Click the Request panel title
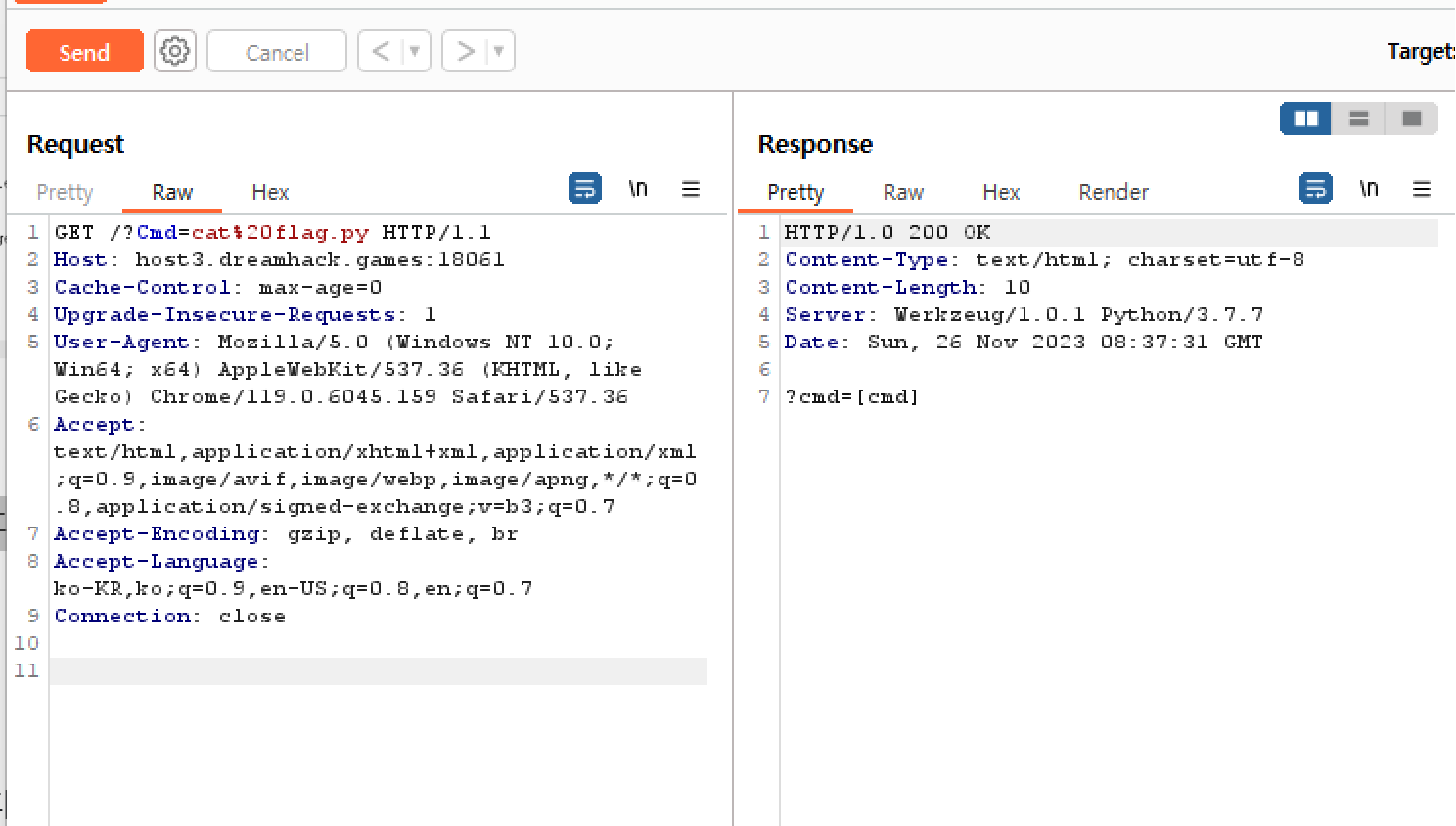1456x826 pixels. click(x=75, y=144)
